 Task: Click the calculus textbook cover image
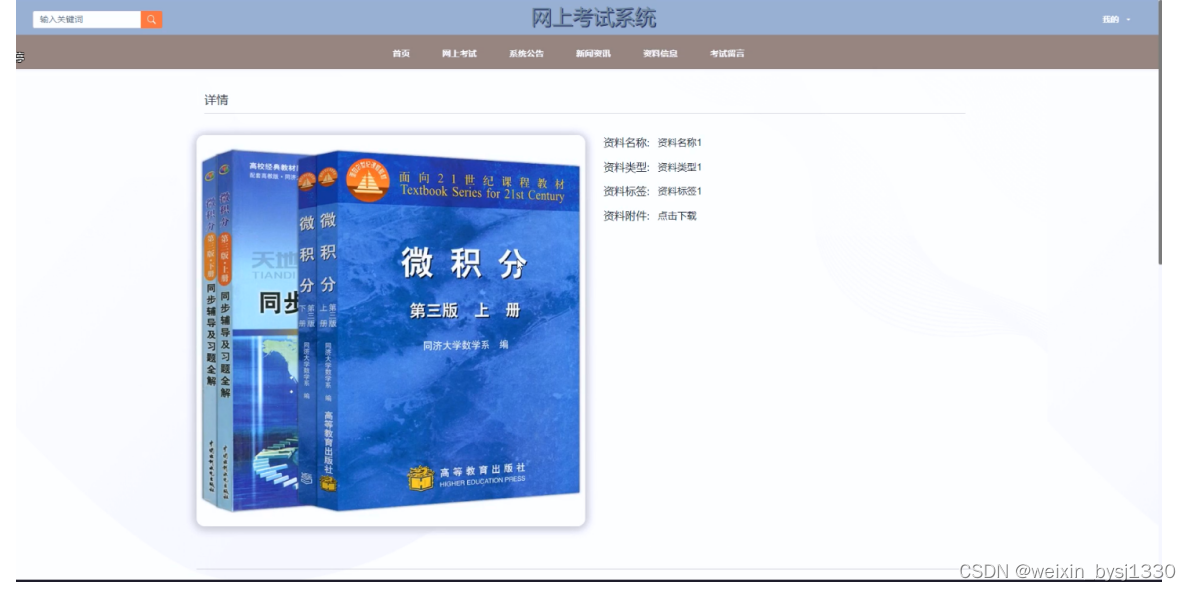(x=390, y=330)
